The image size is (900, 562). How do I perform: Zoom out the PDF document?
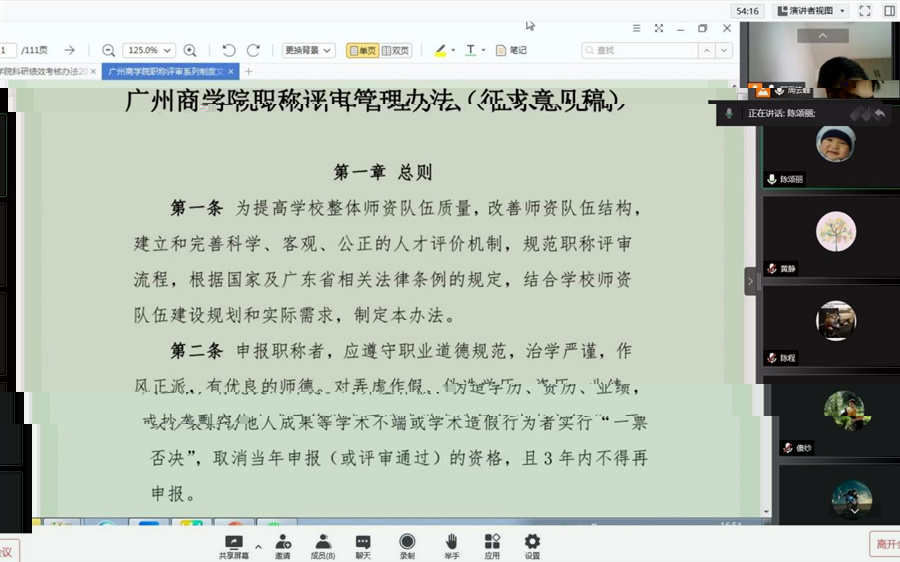[108, 51]
